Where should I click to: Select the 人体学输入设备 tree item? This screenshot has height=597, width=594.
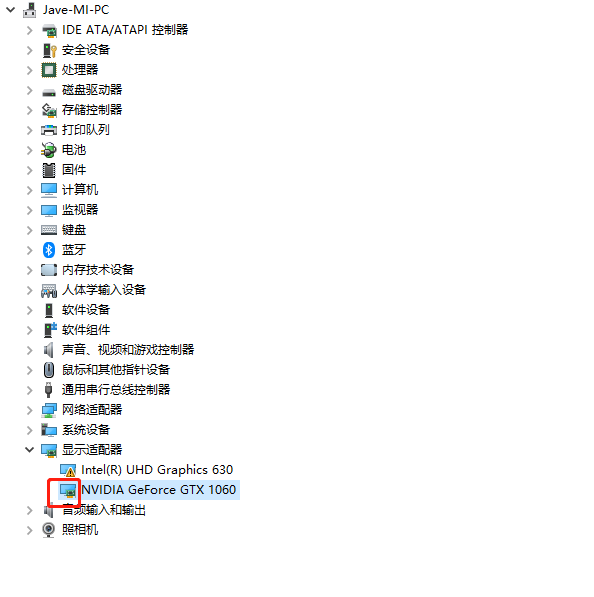[x=104, y=290]
